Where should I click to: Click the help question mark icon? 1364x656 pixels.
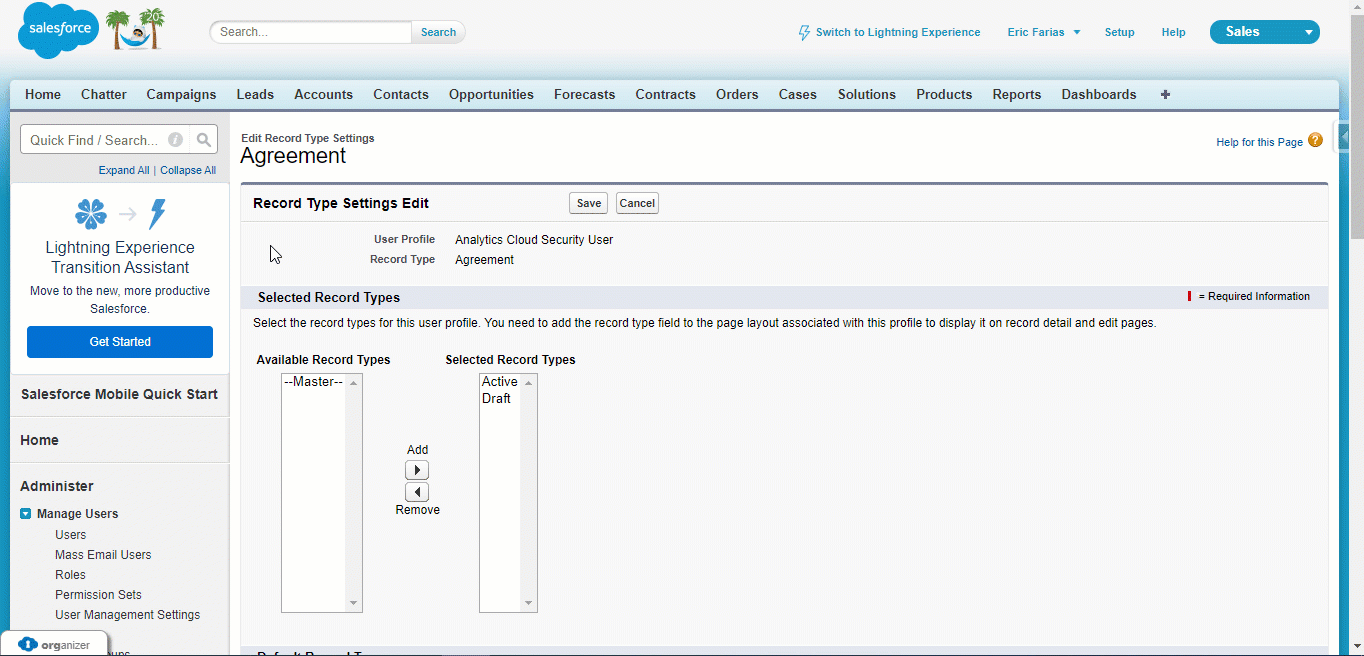coord(1315,141)
